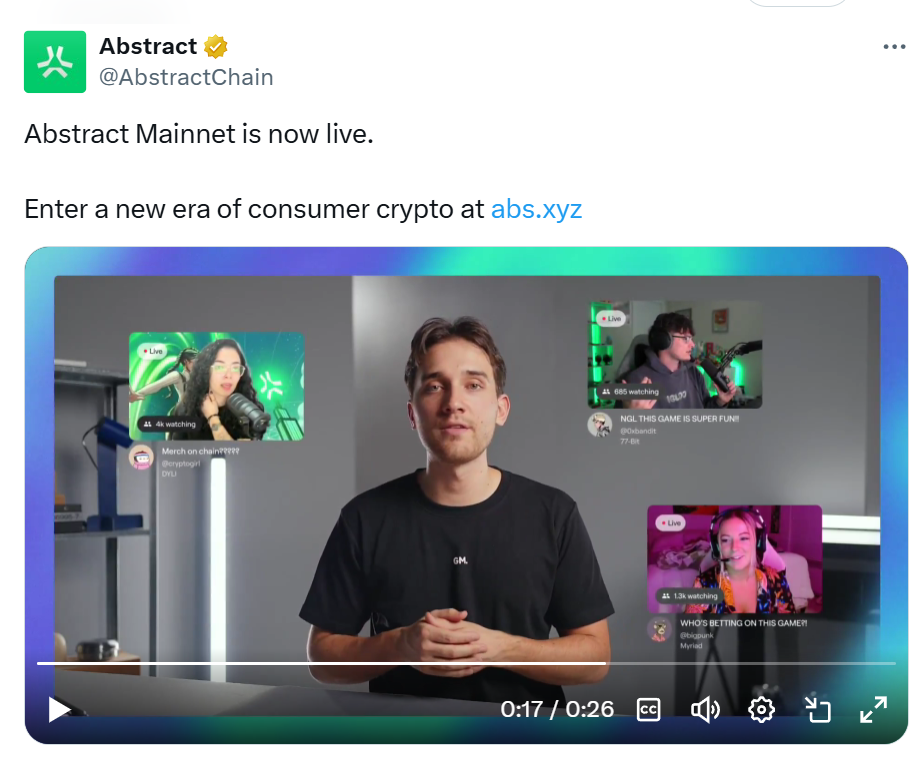Toggle closed captions on the video
This screenshot has height=757, width=917.
click(x=648, y=710)
